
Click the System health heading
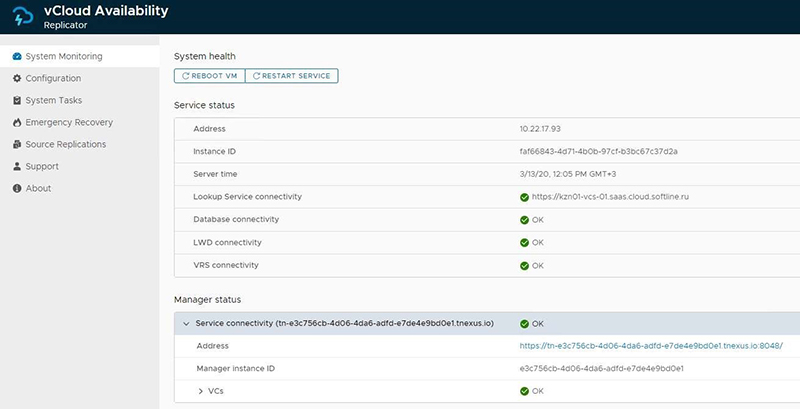pos(205,56)
